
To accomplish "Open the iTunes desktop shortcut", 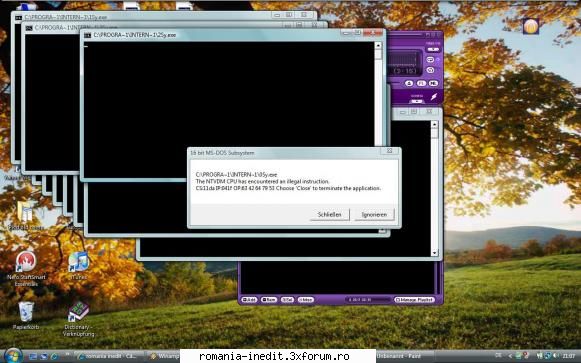I will (78, 266).
